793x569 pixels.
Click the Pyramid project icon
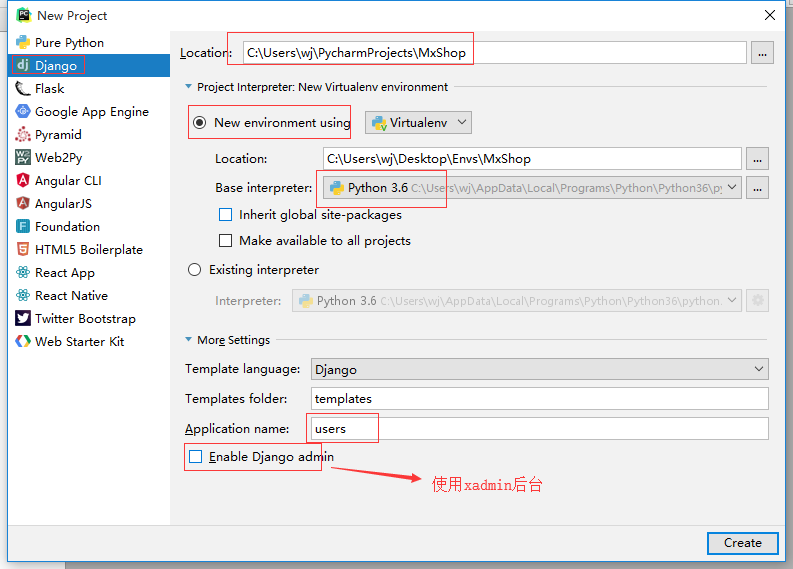tap(23, 135)
